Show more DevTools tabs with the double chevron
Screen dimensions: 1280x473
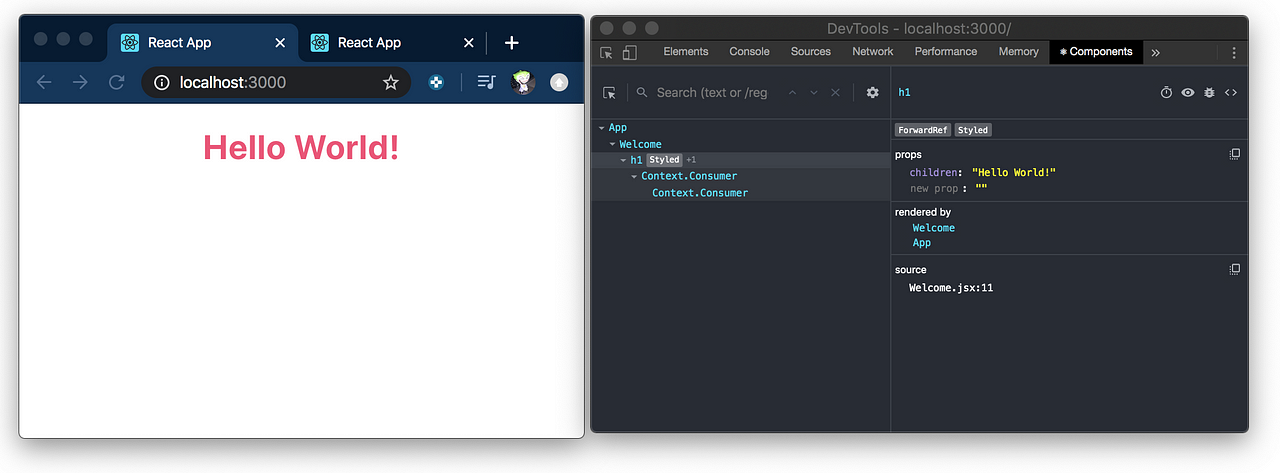pyautogui.click(x=1156, y=52)
